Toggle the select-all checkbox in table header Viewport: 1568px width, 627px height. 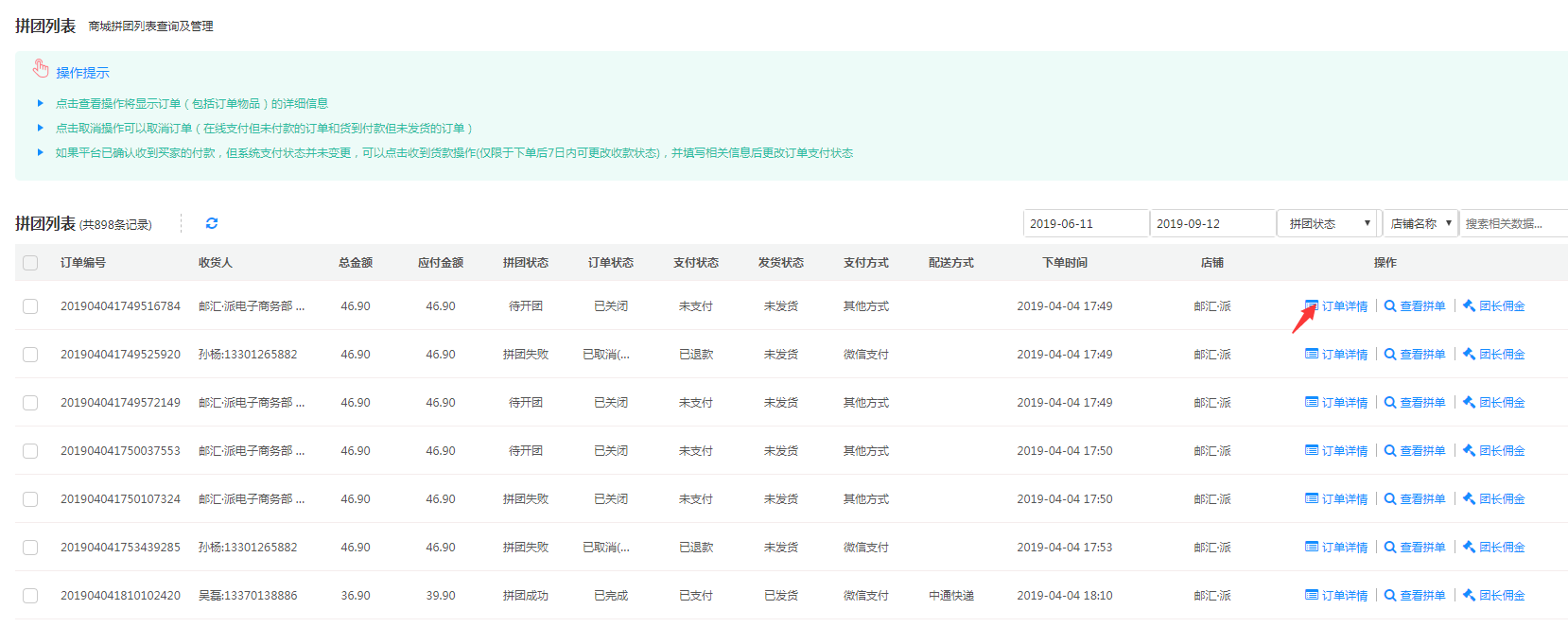click(30, 263)
